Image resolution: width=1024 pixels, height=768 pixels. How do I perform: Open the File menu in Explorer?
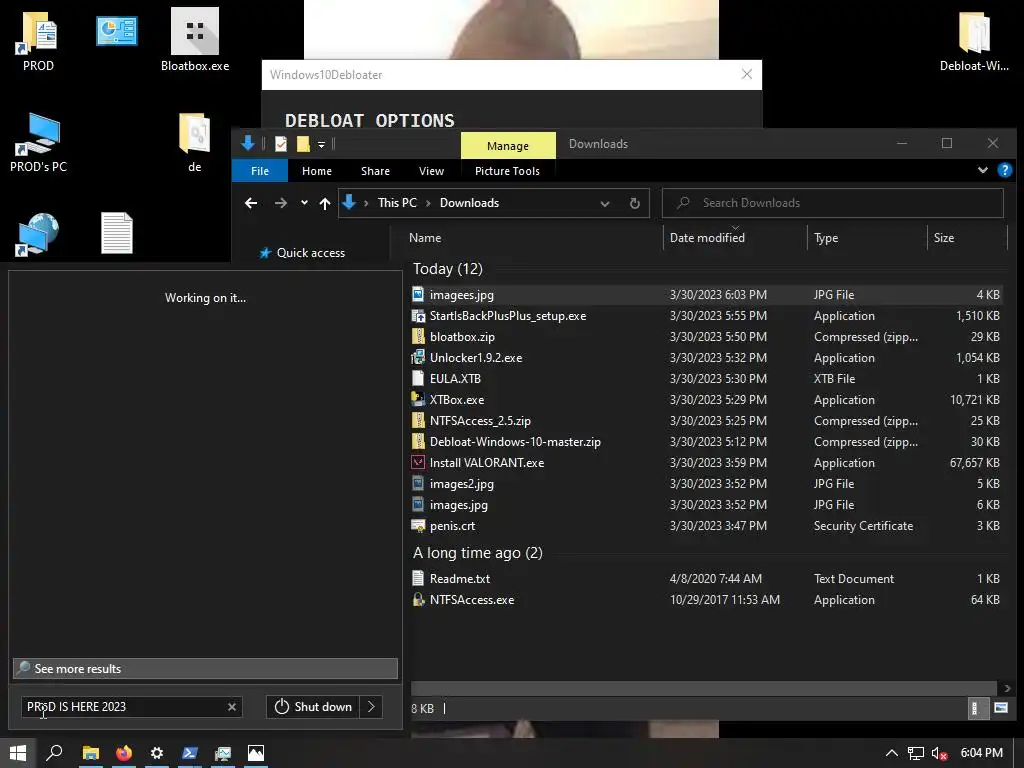(260, 171)
